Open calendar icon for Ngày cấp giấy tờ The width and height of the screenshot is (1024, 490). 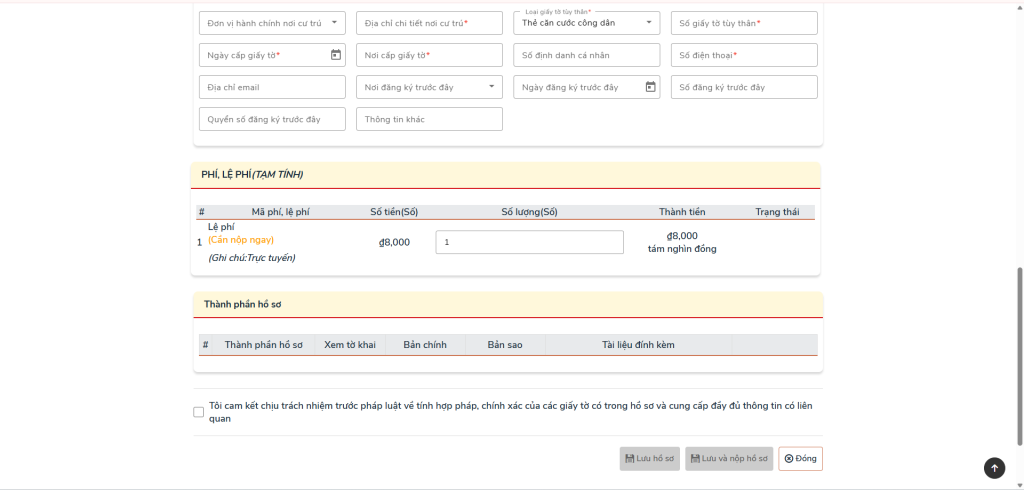click(x=336, y=55)
